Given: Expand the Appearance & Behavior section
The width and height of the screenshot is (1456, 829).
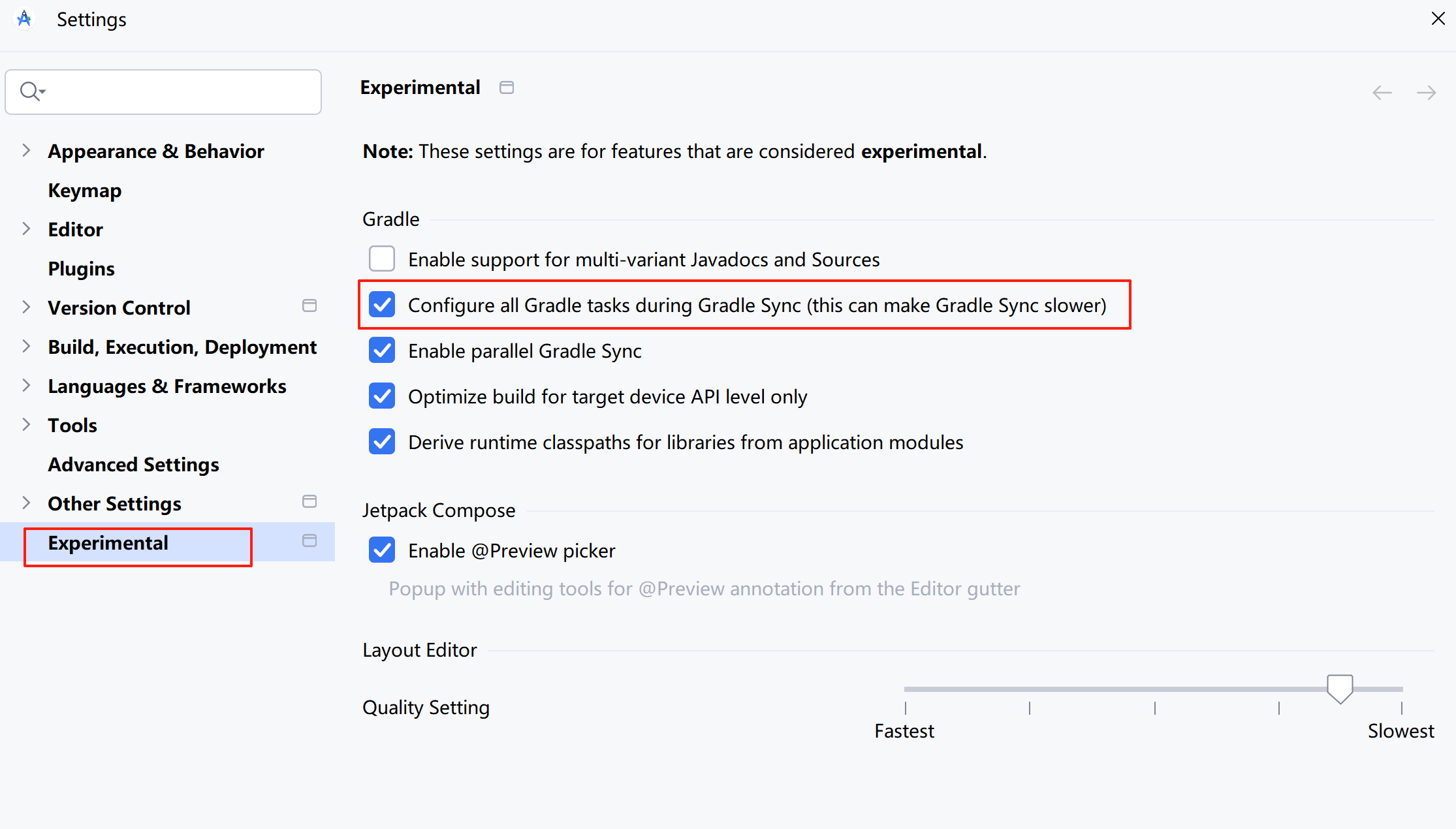Looking at the screenshot, I should (26, 150).
